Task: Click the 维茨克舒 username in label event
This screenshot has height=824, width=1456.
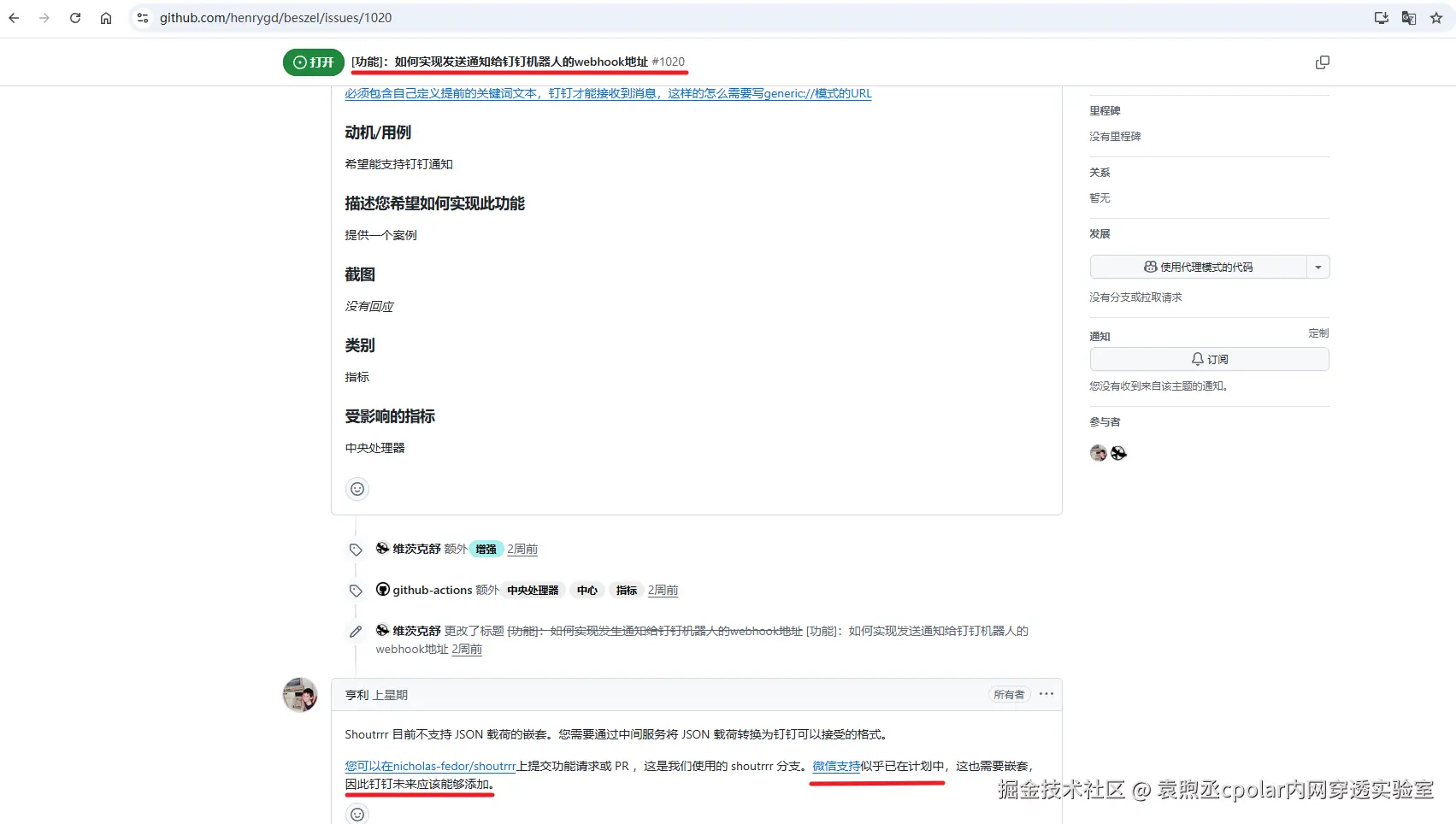Action: 416,549
